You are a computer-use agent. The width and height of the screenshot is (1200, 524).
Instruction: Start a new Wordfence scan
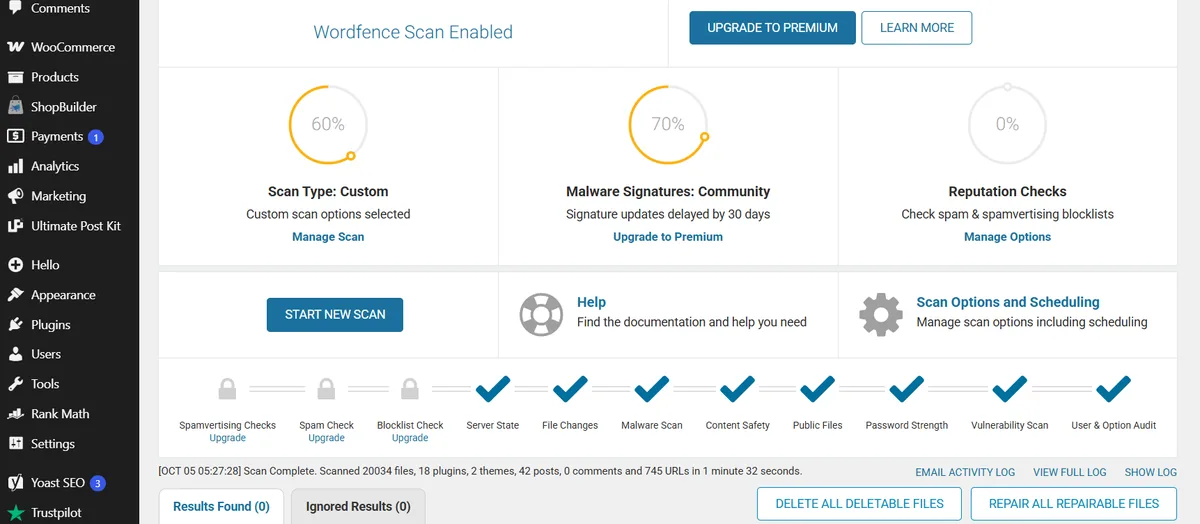pyautogui.click(x=334, y=314)
